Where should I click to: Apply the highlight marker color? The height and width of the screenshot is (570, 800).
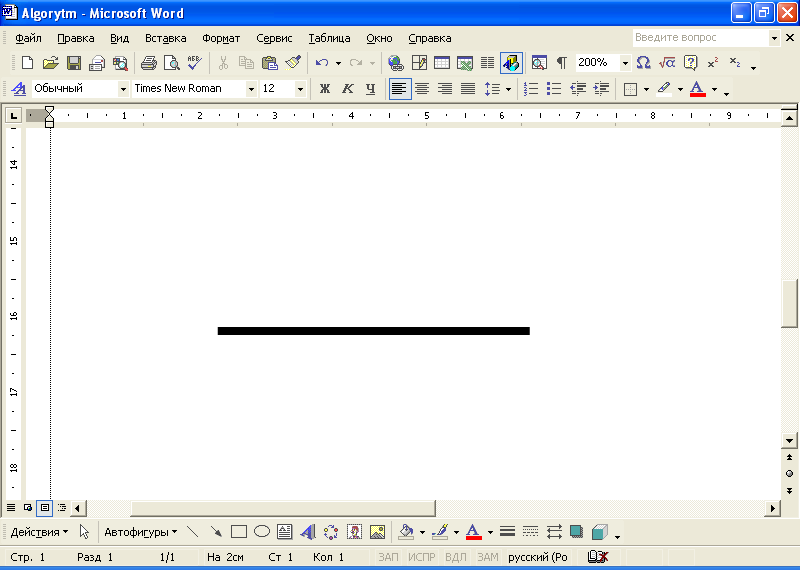[663, 89]
